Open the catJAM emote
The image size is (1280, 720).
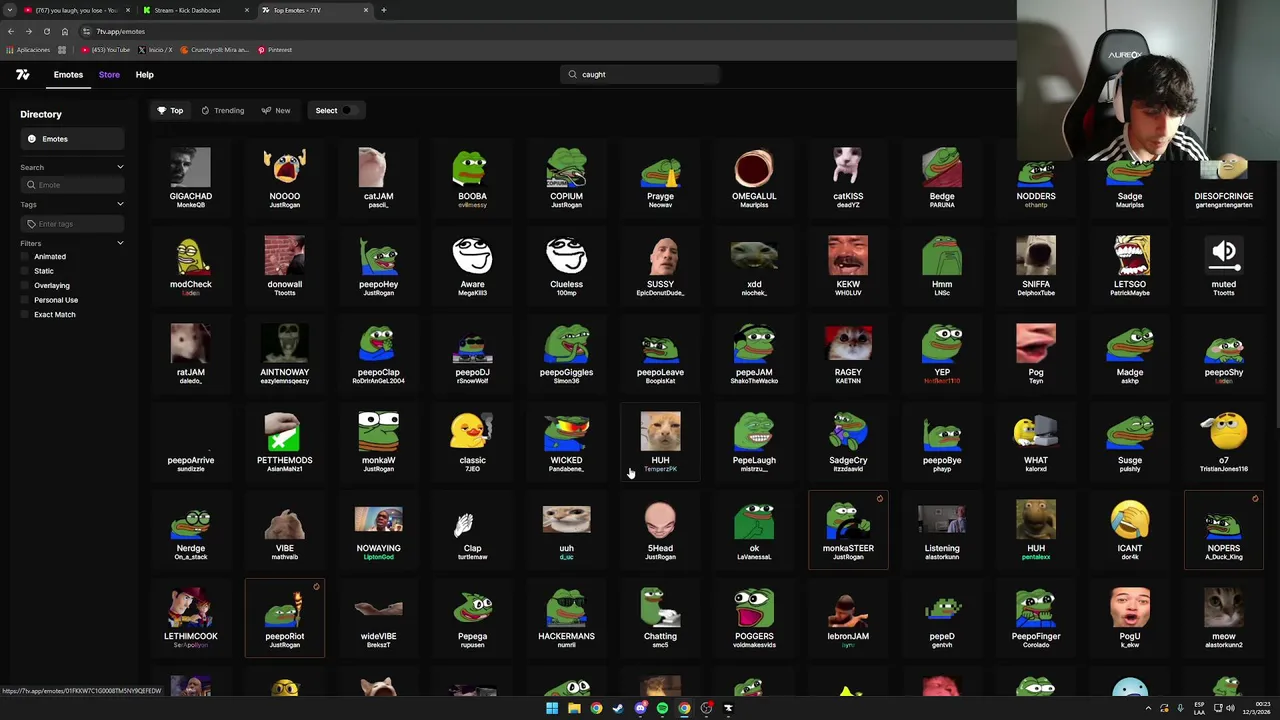pos(378,178)
